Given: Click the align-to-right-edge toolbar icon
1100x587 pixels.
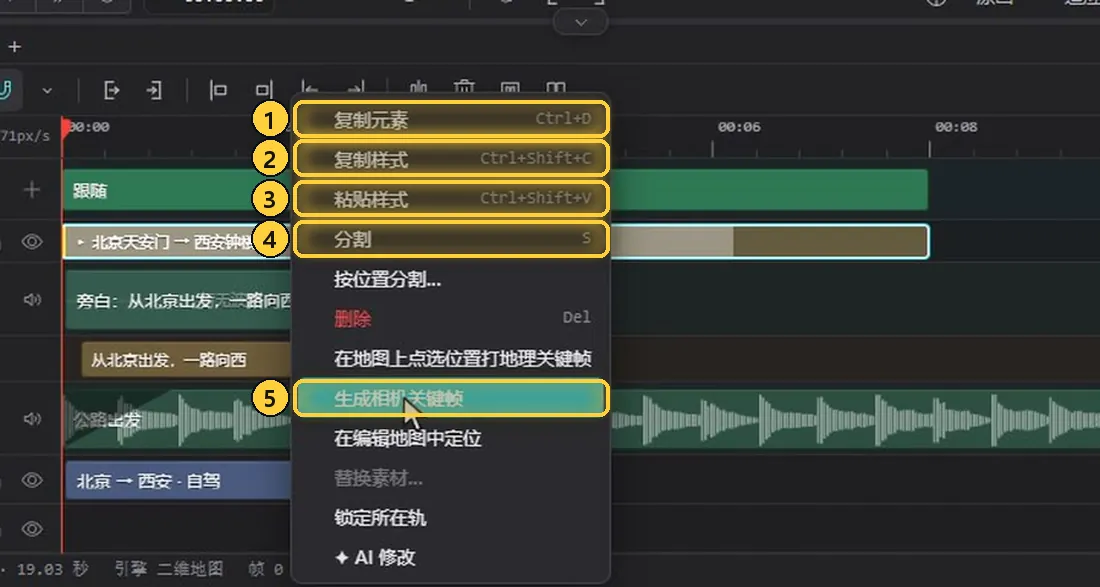Looking at the screenshot, I should [263, 90].
